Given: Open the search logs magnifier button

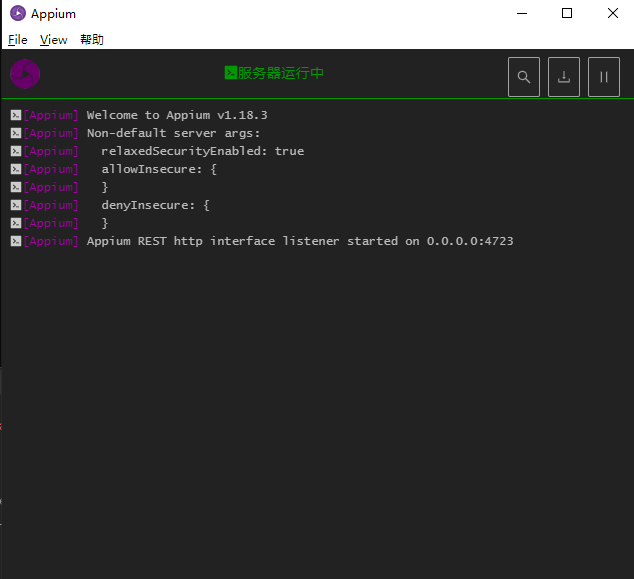Looking at the screenshot, I should [x=524, y=77].
